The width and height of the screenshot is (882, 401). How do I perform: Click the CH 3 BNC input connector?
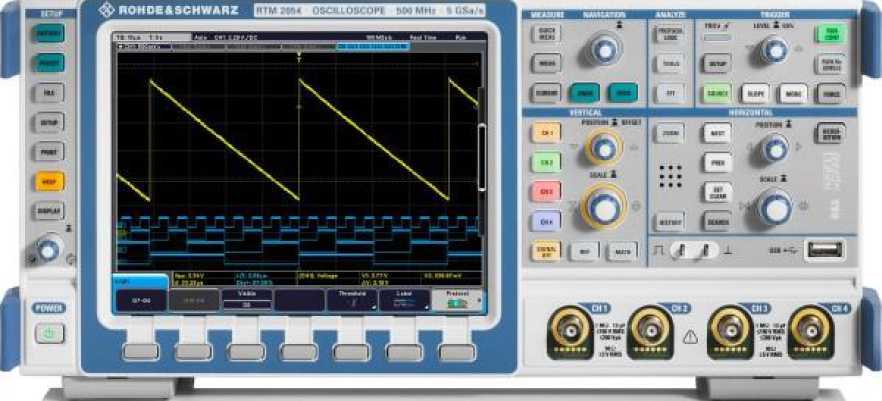730,330
